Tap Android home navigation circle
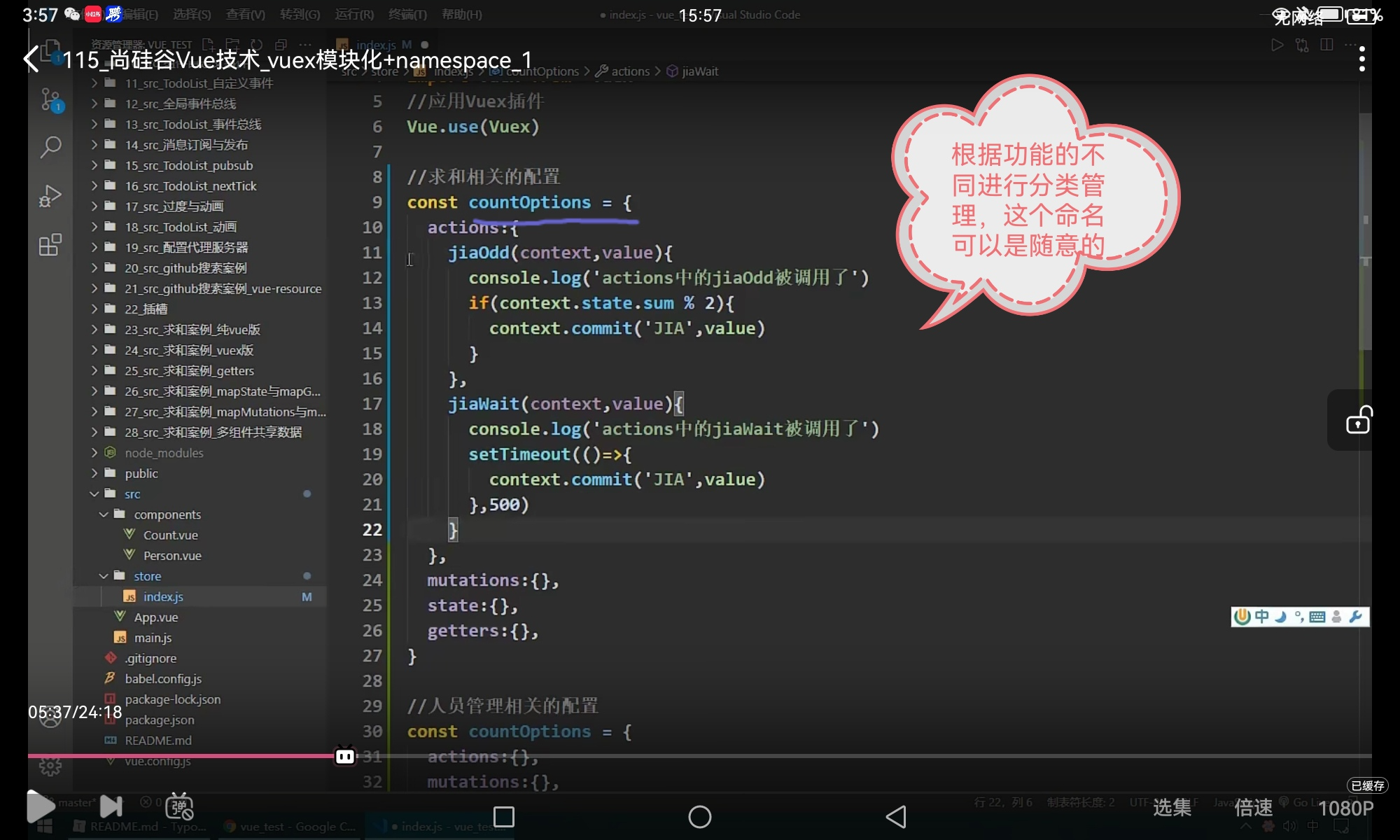 click(699, 817)
